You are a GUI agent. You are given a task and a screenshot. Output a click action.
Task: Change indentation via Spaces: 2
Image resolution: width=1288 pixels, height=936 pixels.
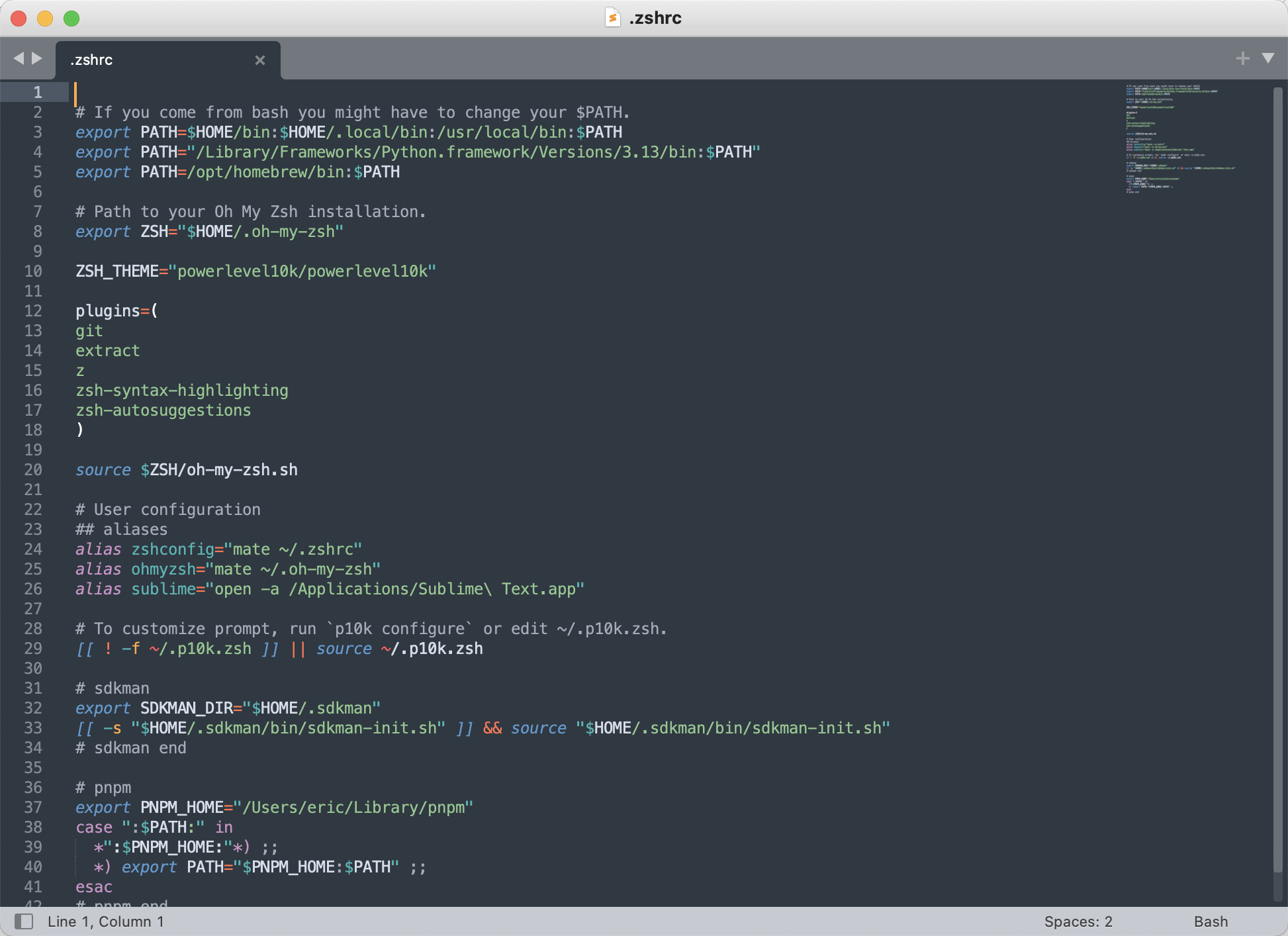(x=1078, y=921)
